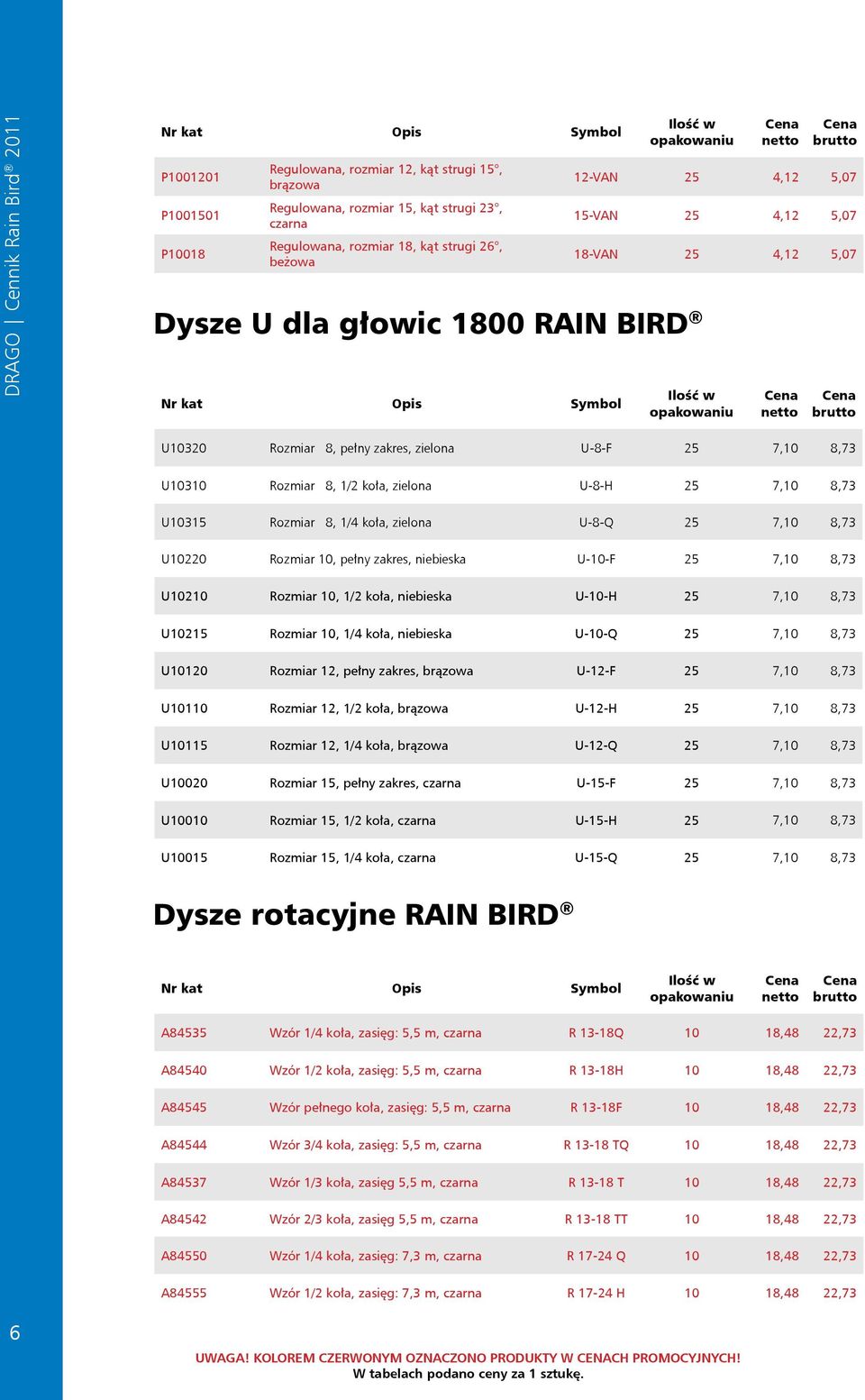Select symbol R 13-18H

(x=596, y=1071)
